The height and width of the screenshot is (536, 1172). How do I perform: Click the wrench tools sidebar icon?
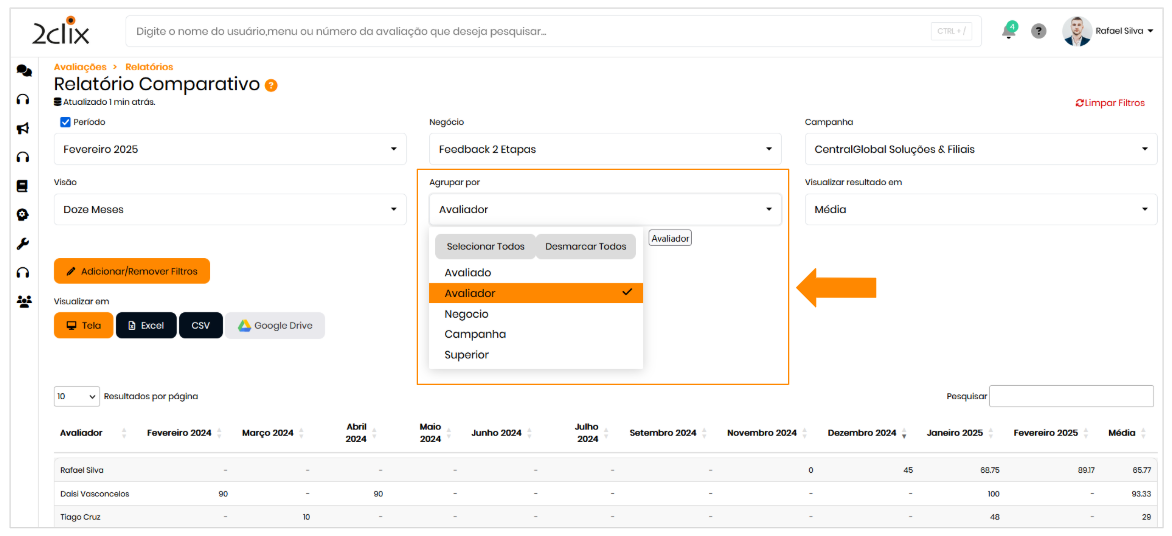(x=23, y=243)
